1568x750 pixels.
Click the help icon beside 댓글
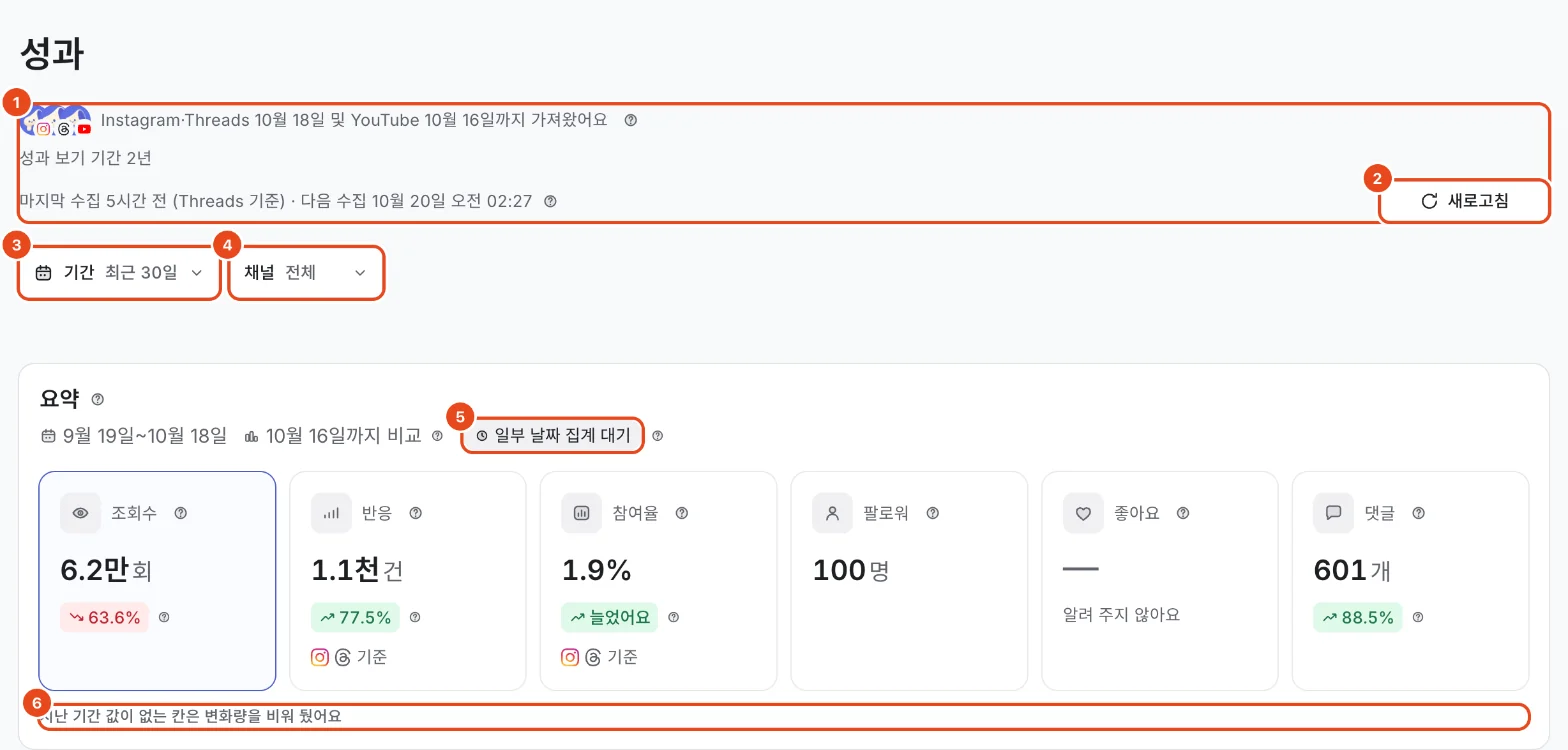tap(1418, 513)
